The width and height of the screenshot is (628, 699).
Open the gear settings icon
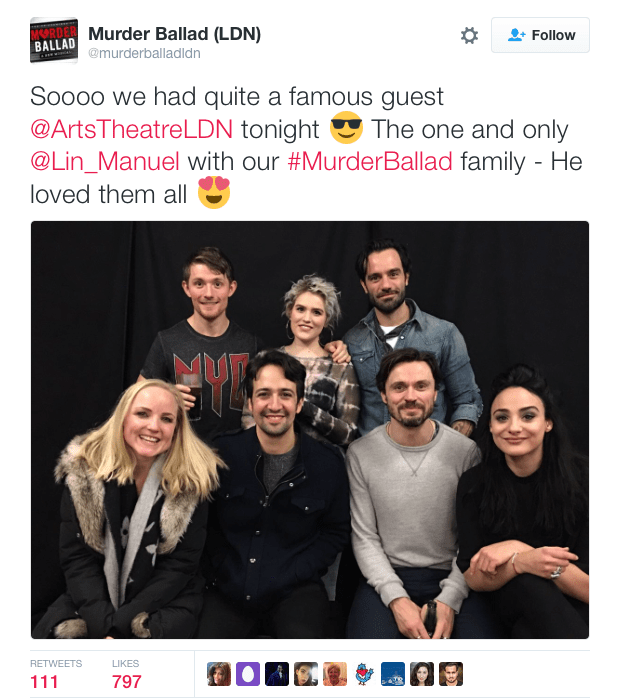469,35
